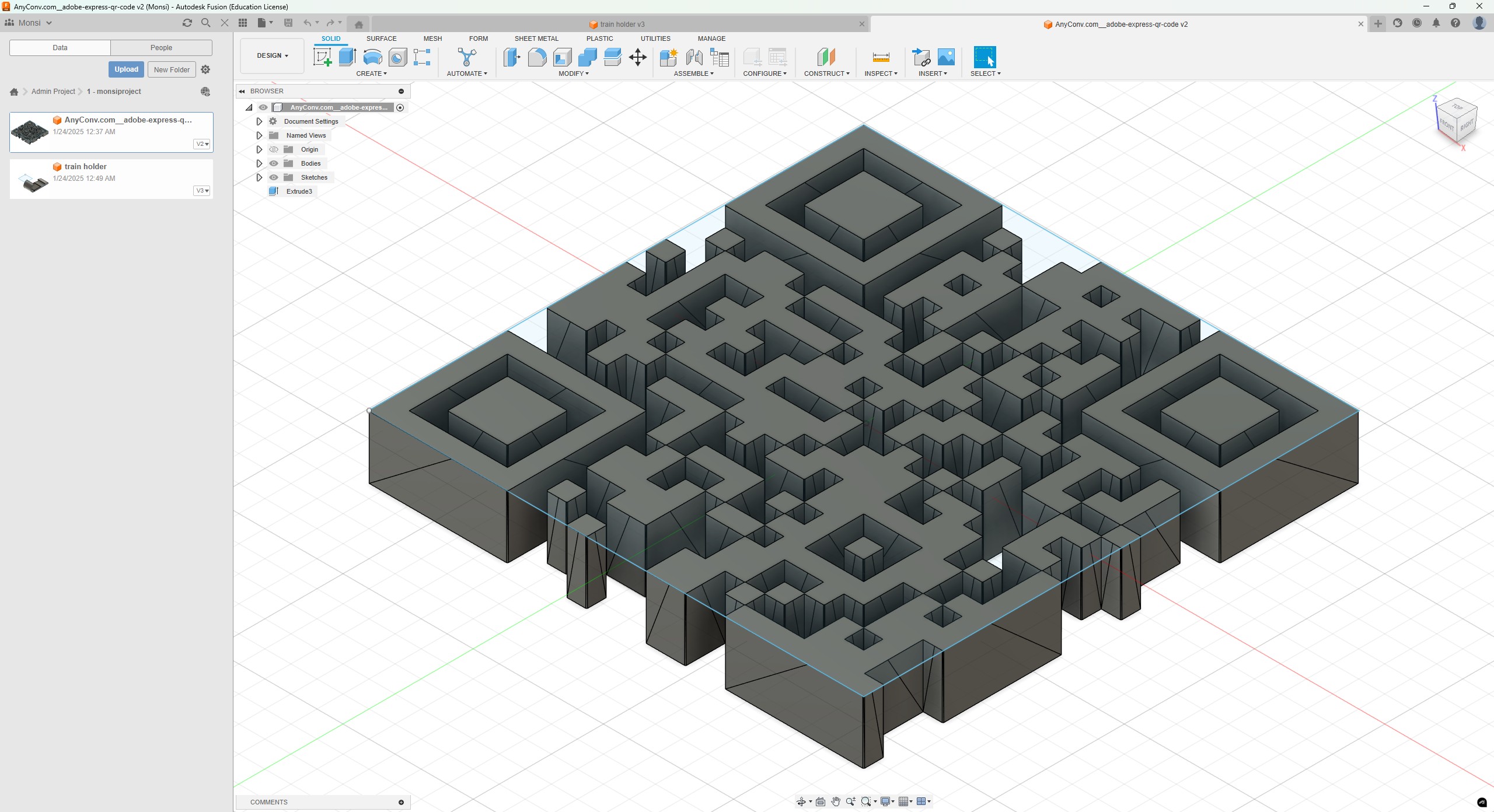The width and height of the screenshot is (1494, 812).
Task: Open the MODIFY dropdown menu
Action: click(573, 73)
